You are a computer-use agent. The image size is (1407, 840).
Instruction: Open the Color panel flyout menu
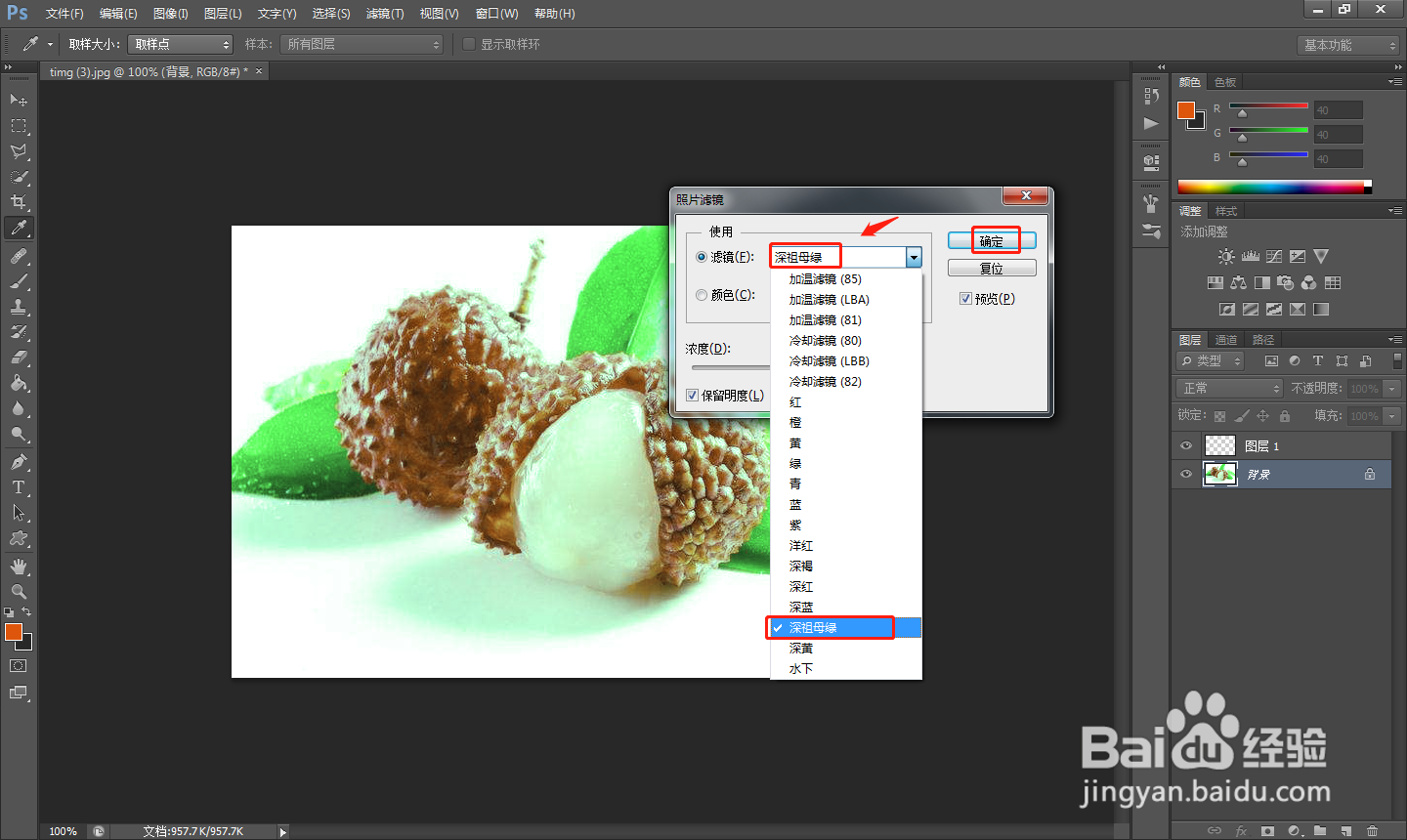point(1395,81)
